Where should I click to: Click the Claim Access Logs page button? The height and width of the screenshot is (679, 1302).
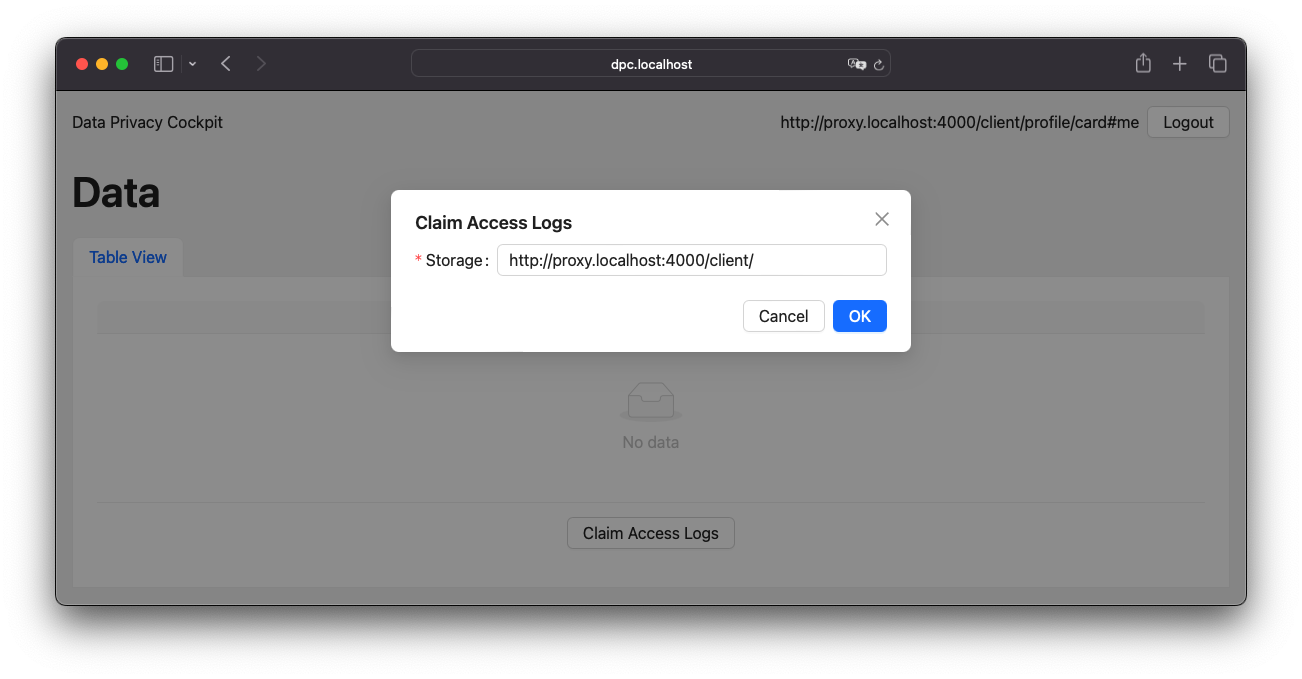pos(651,533)
